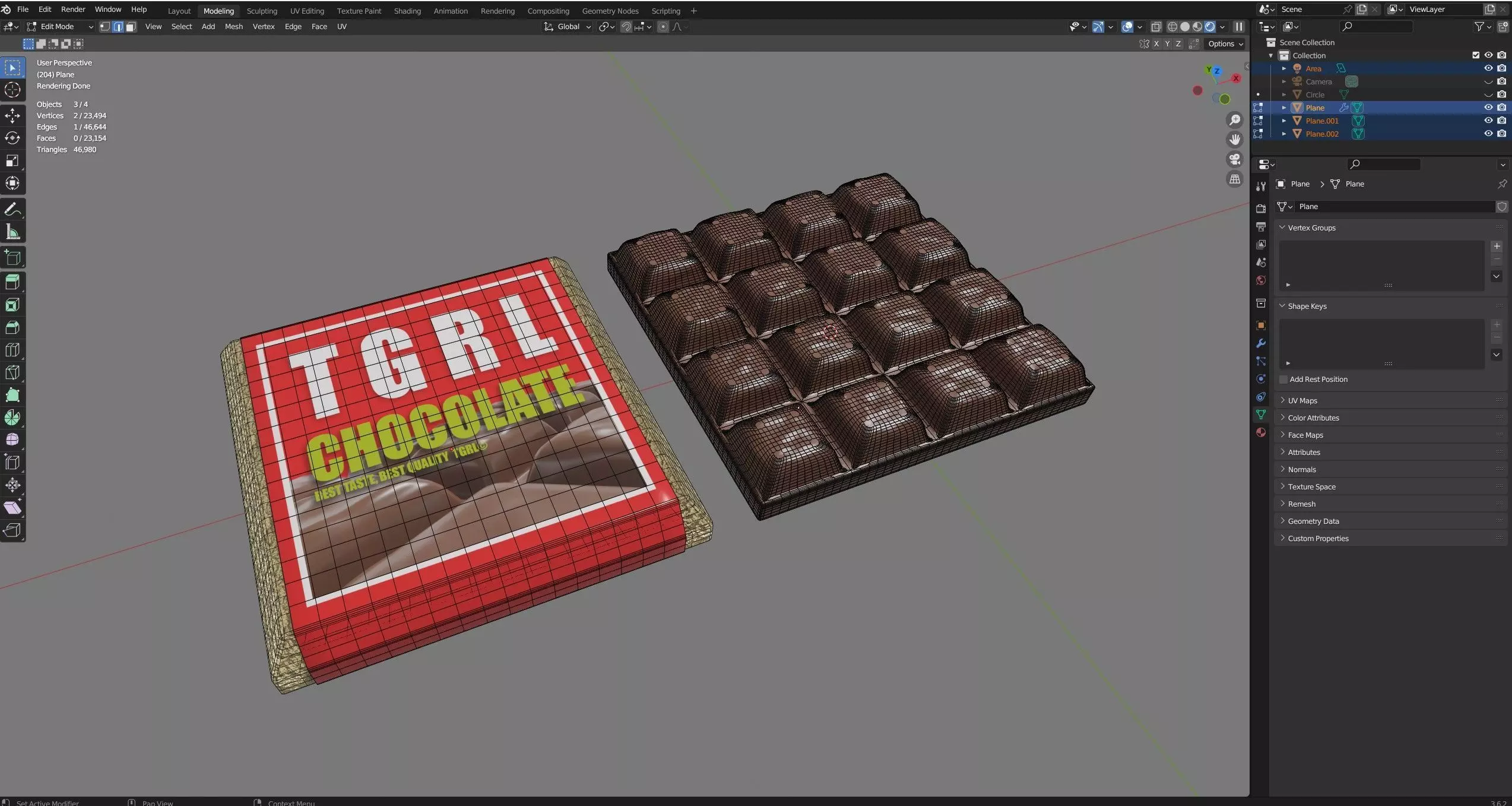The image size is (1512, 806).
Task: Select the Smooth tool
Action: pos(12,440)
